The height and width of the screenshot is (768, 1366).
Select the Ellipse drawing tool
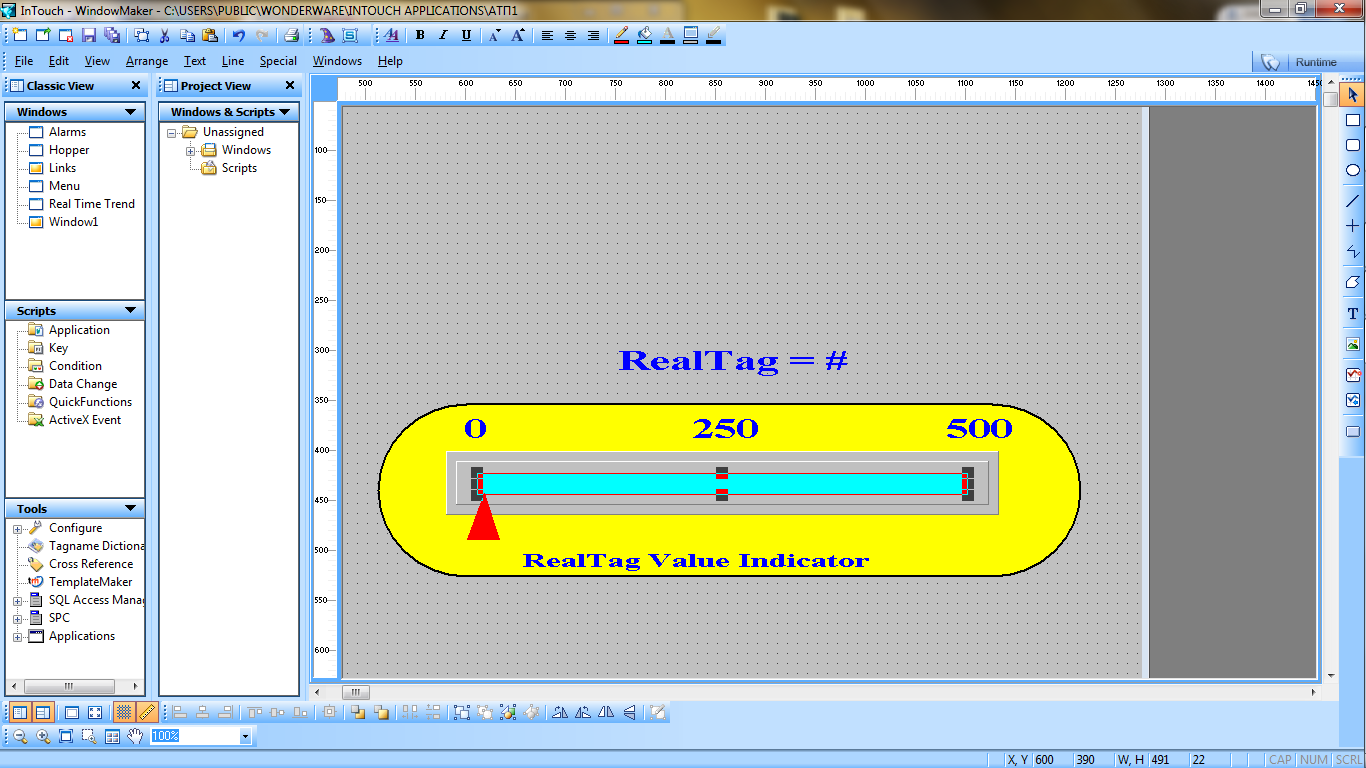1353,170
